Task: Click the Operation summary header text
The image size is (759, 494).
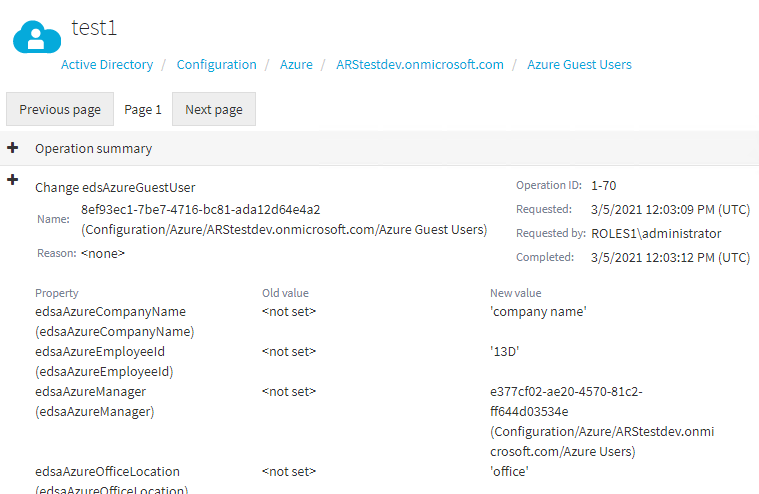Action: coord(93,149)
